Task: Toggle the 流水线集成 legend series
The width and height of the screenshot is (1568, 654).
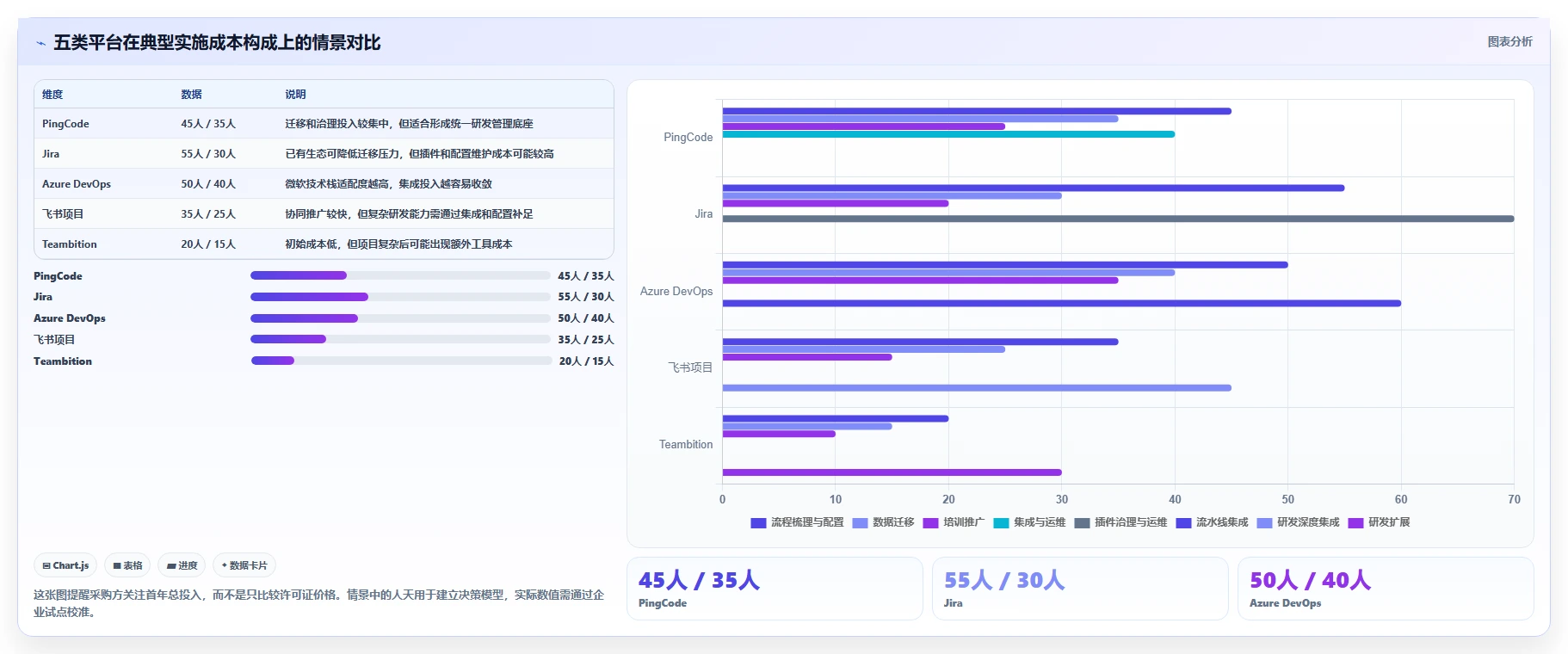Action: (1212, 522)
